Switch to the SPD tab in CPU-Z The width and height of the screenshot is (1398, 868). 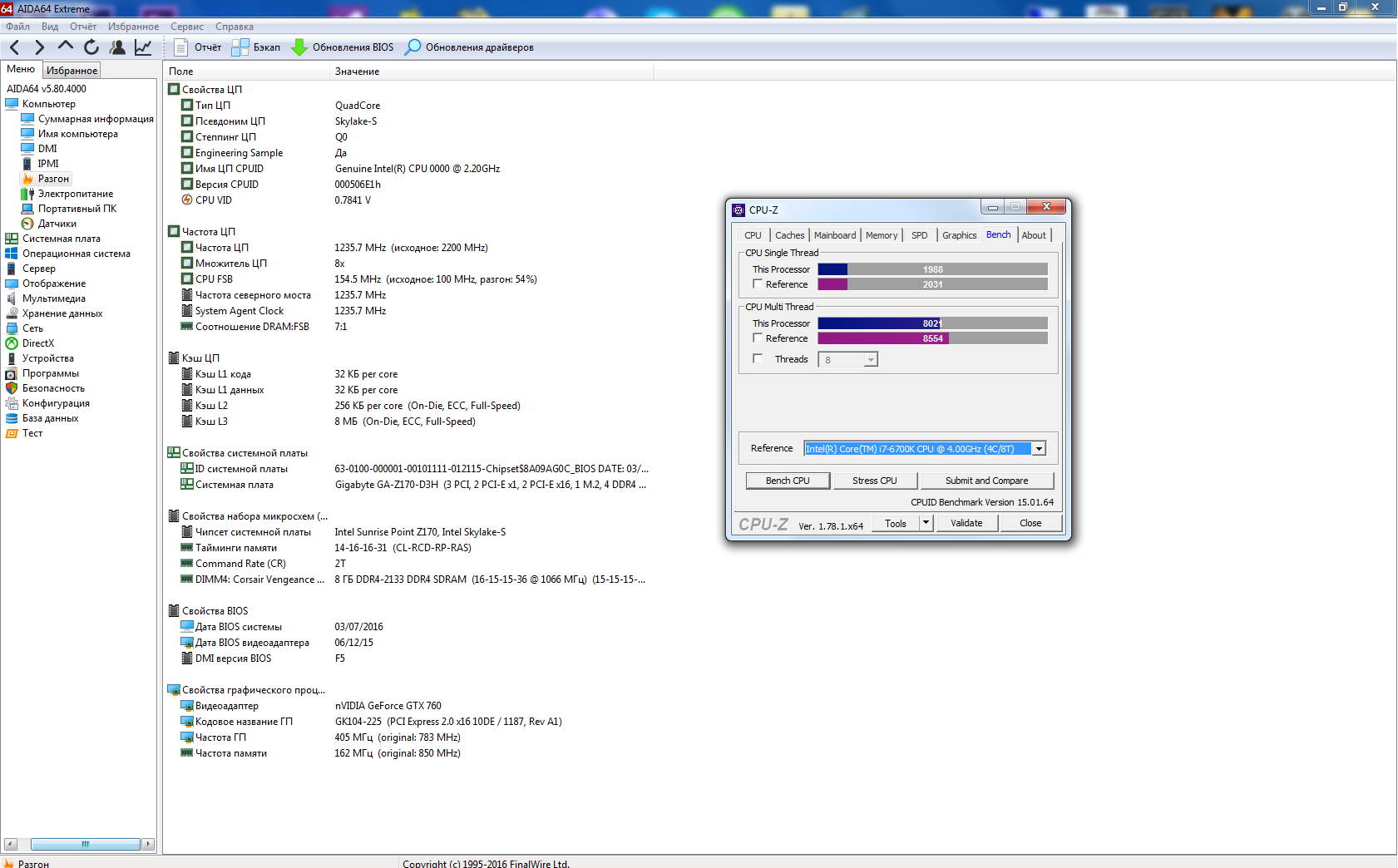coord(920,235)
